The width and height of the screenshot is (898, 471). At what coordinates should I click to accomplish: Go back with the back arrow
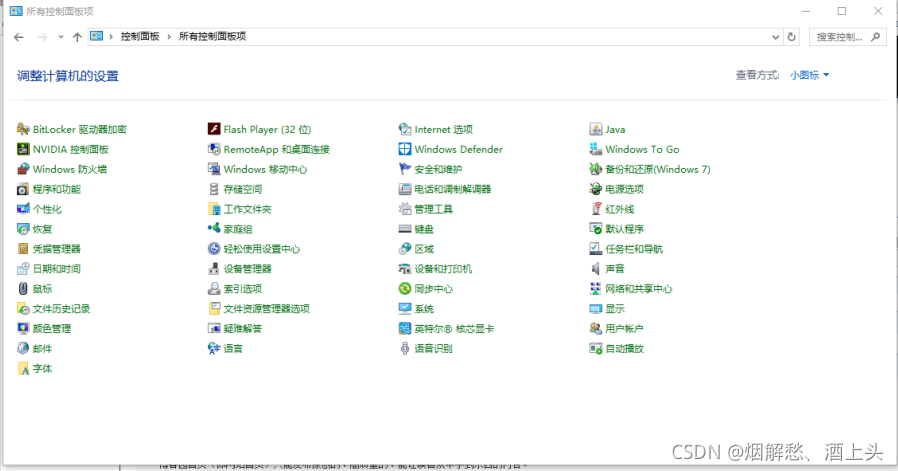(x=19, y=37)
